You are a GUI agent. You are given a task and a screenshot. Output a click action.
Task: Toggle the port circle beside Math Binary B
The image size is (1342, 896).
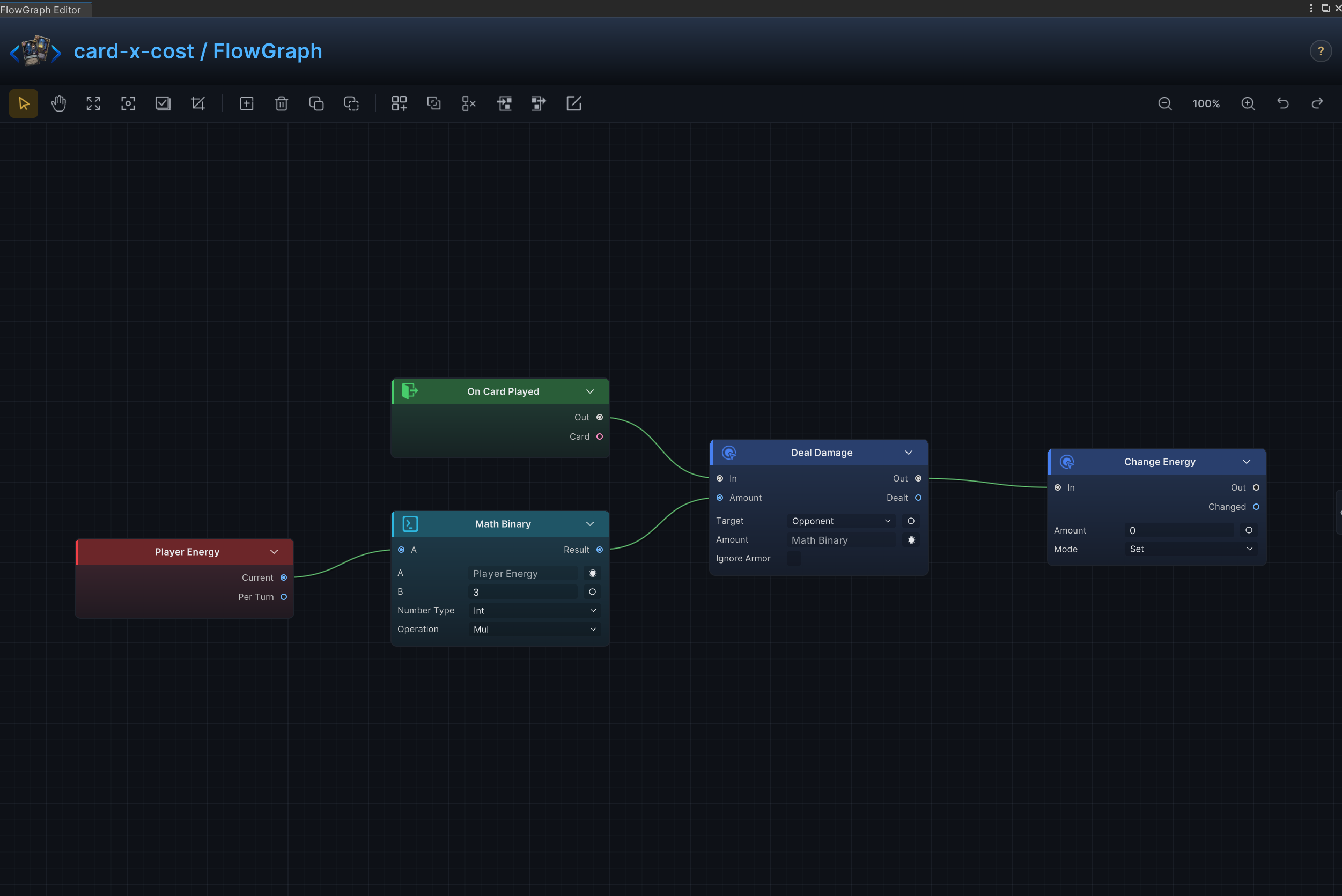click(592, 592)
